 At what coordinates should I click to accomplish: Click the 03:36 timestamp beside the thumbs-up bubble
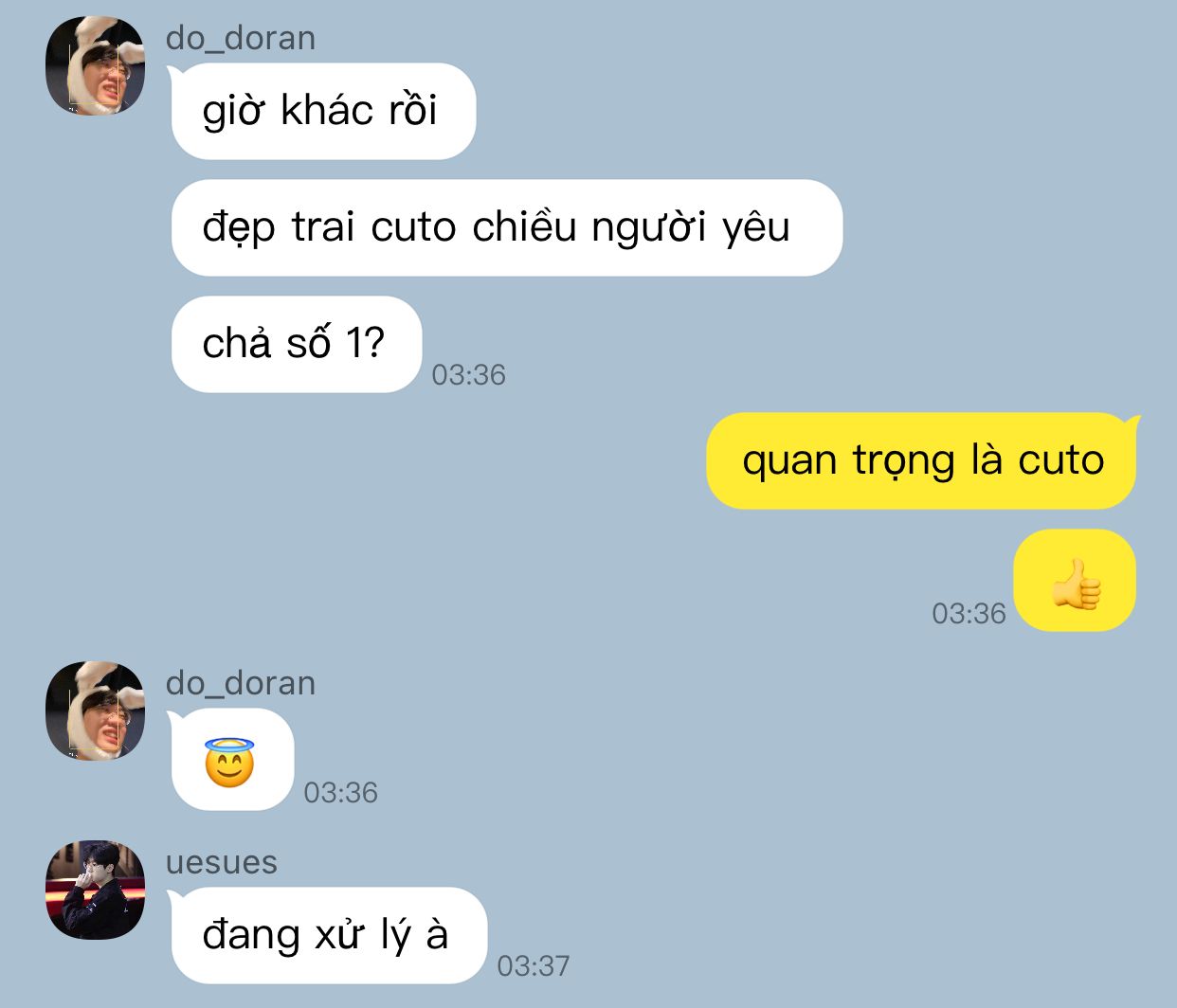coord(969,614)
